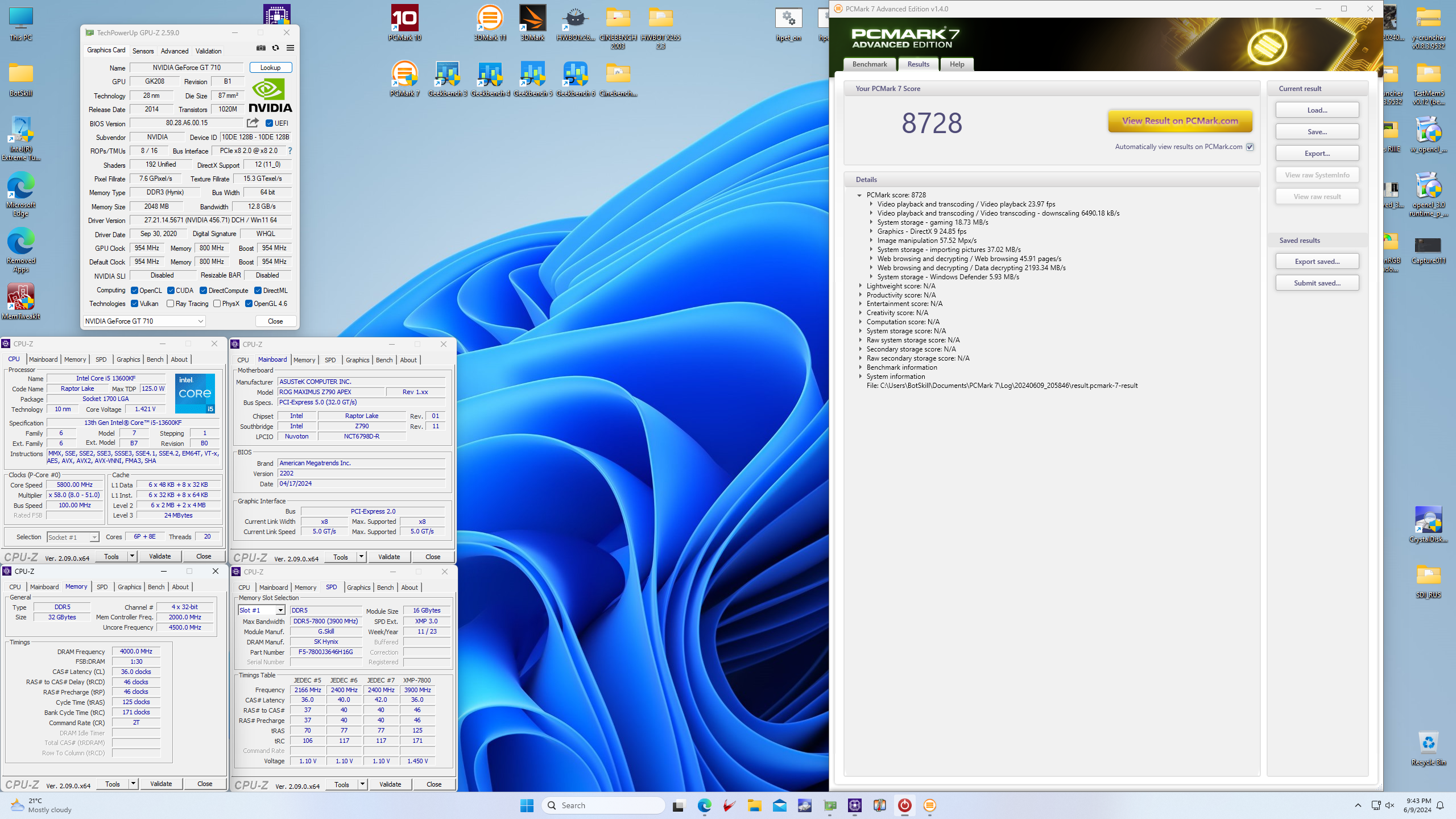Image resolution: width=1456 pixels, height=819 pixels.
Task: Click the weather widget showing 21°C
Action: (41, 805)
